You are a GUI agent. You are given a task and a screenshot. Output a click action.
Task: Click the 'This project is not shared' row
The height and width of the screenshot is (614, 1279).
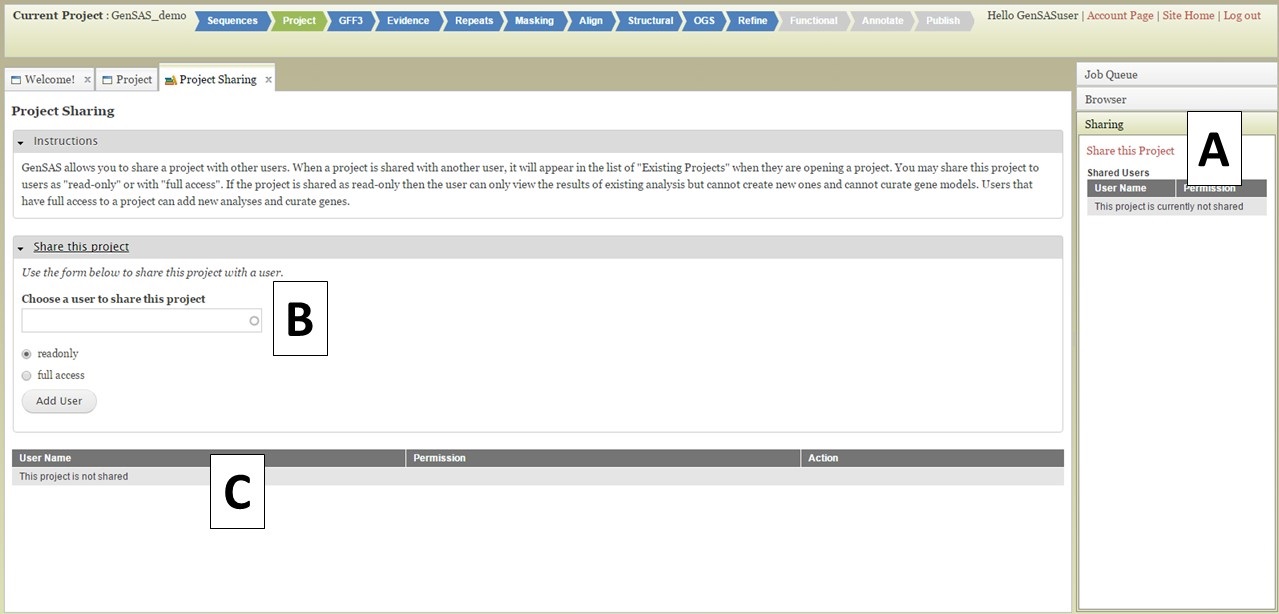538,477
